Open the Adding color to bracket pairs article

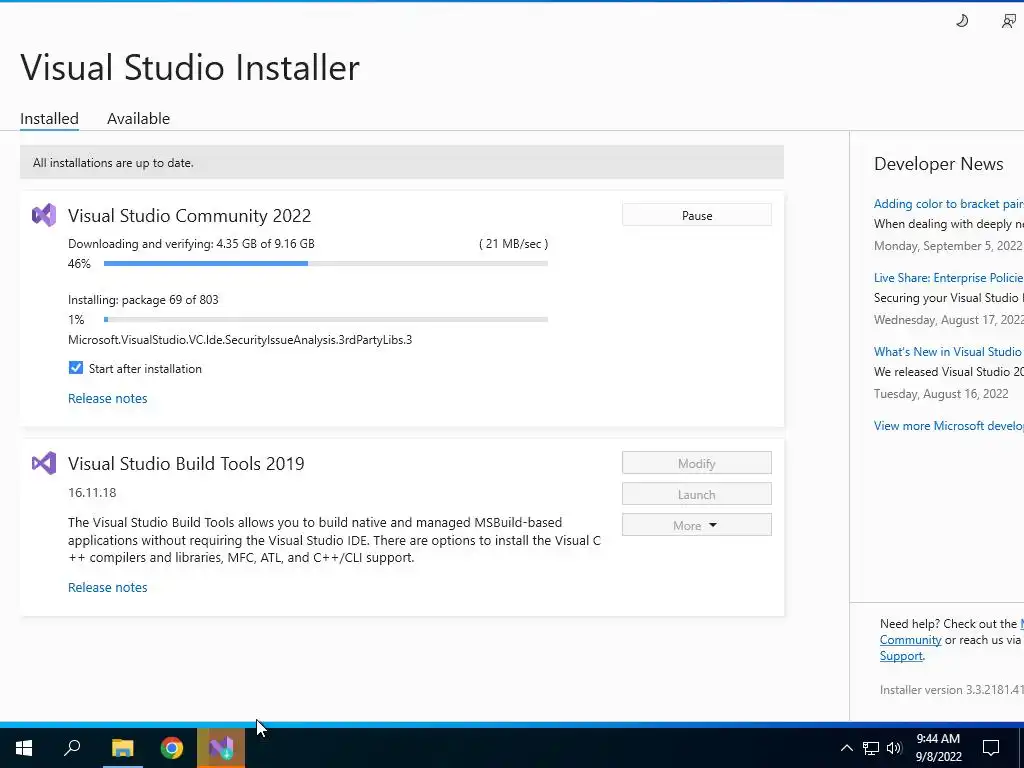pyautogui.click(x=948, y=204)
